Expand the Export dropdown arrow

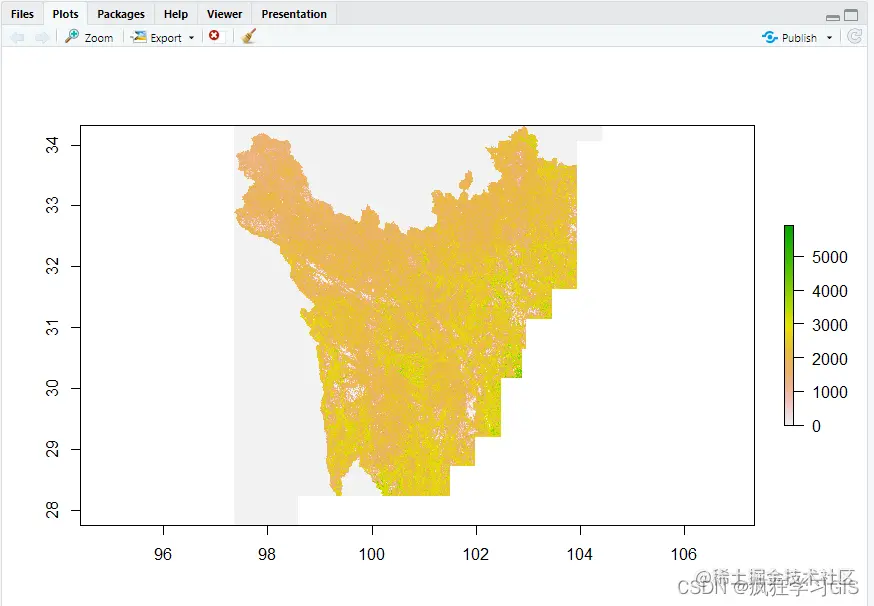click(x=191, y=38)
